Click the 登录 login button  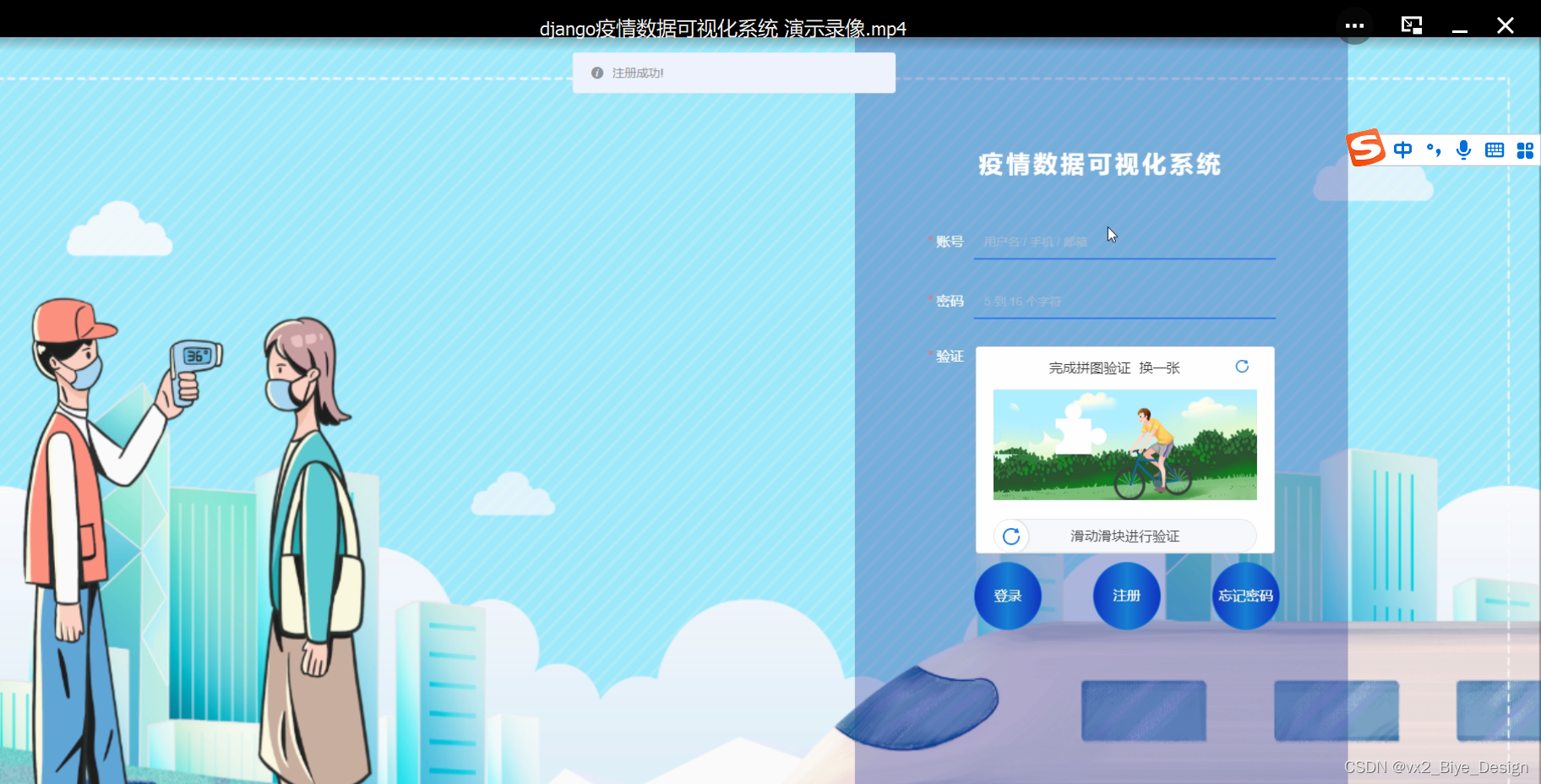(1008, 596)
